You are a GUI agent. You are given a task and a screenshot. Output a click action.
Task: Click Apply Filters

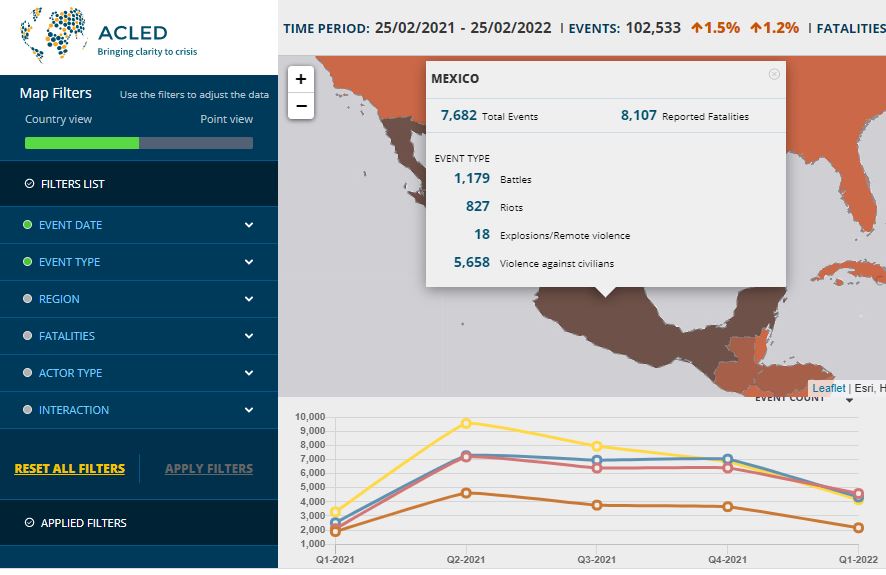coord(209,468)
